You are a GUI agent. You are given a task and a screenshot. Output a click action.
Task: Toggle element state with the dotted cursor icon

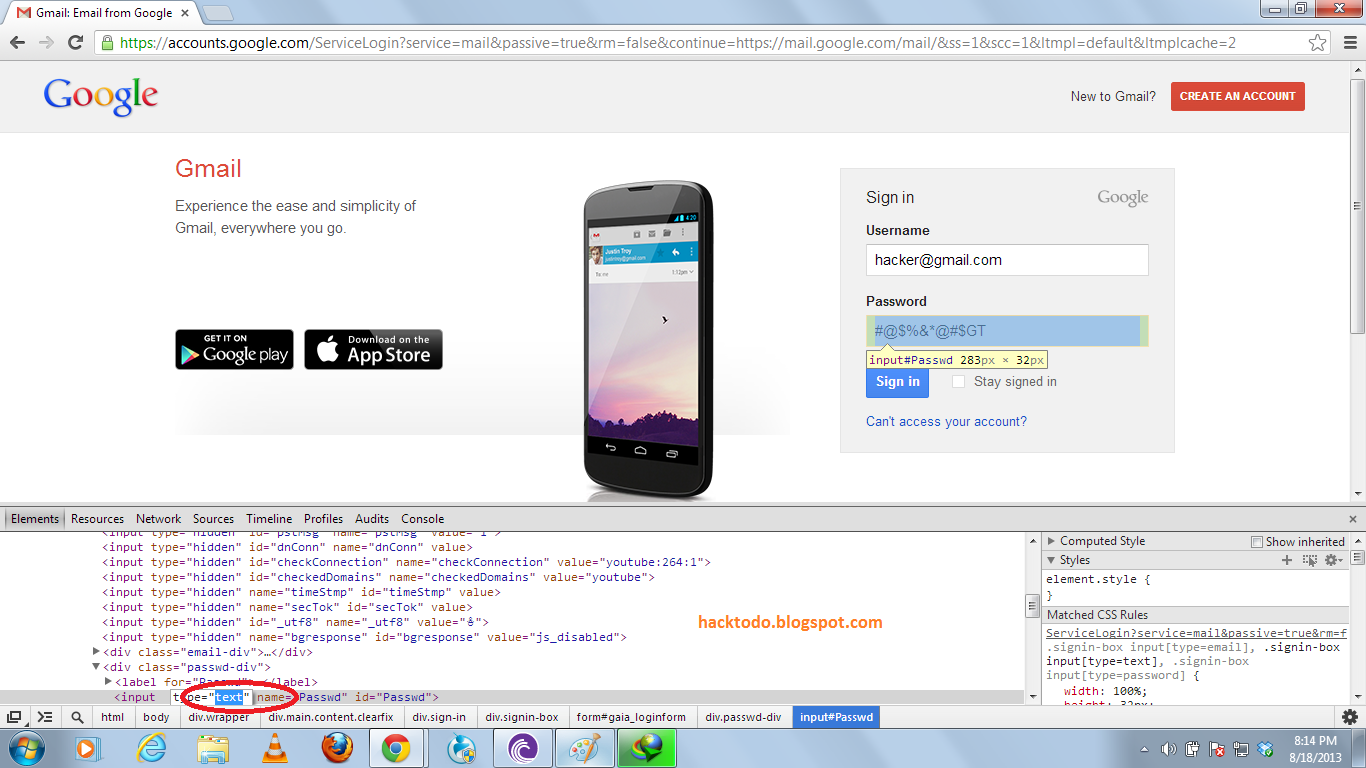tap(1309, 560)
